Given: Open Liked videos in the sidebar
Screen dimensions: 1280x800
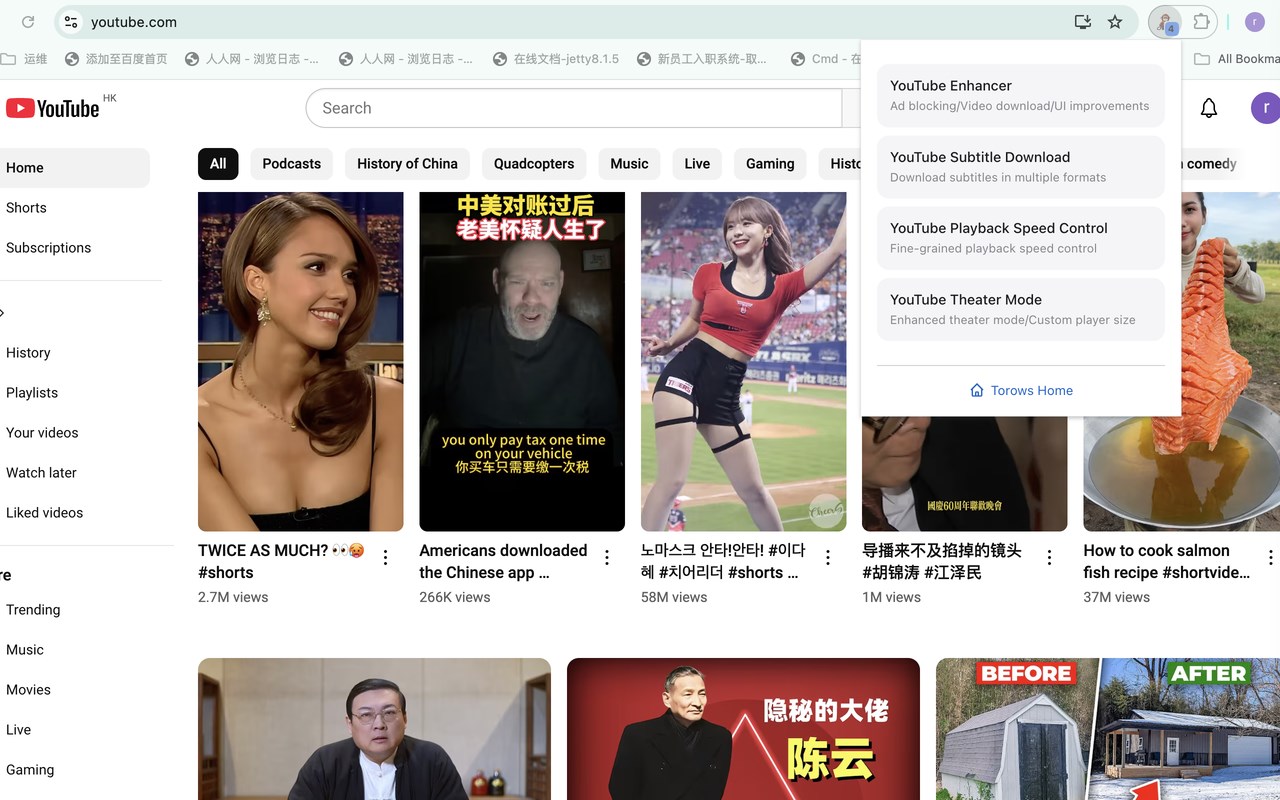Looking at the screenshot, I should pyautogui.click(x=75, y=513).
